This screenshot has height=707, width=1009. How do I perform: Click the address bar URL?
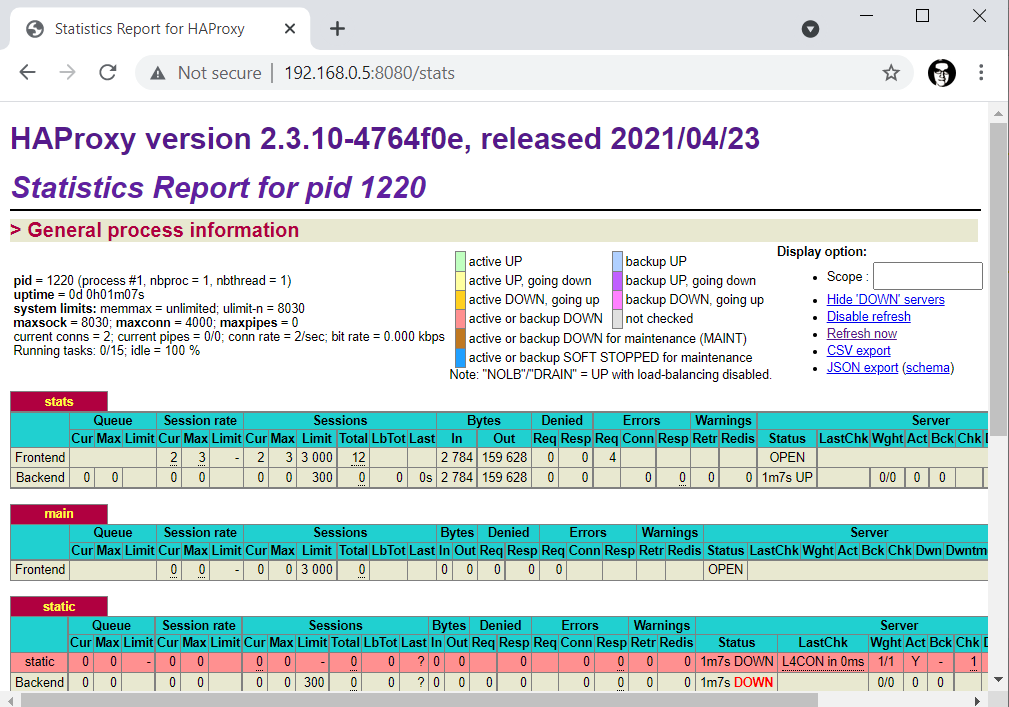(369, 73)
